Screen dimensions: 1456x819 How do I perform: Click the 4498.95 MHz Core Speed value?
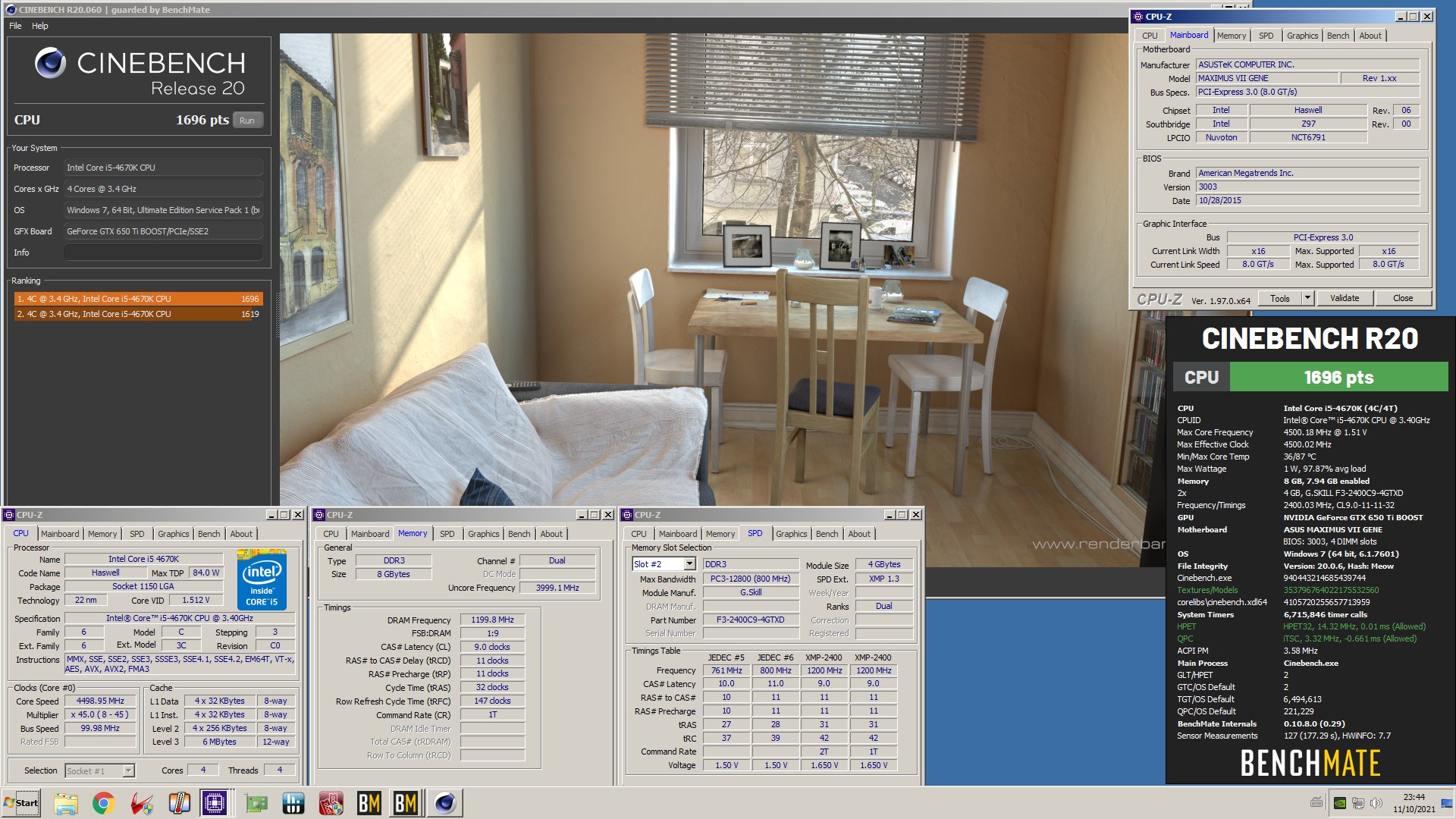pos(100,701)
